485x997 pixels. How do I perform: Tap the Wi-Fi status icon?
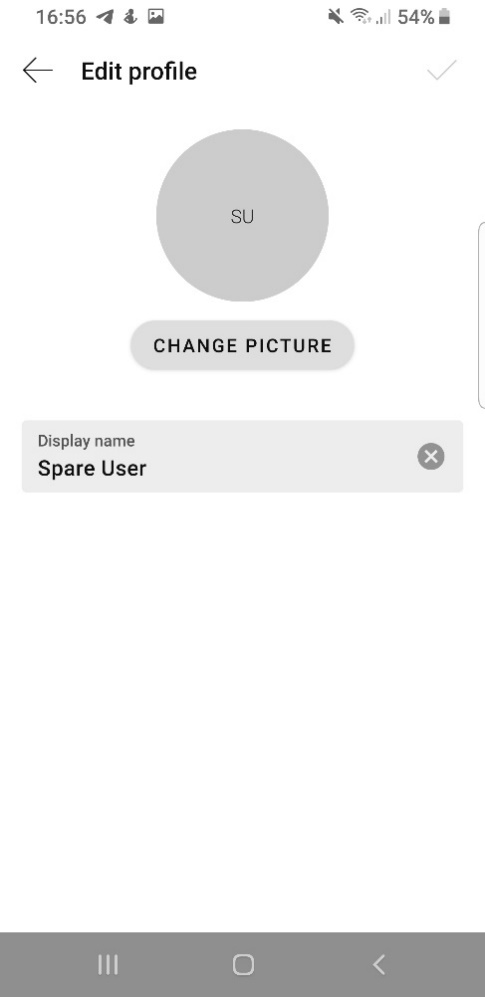[360, 17]
